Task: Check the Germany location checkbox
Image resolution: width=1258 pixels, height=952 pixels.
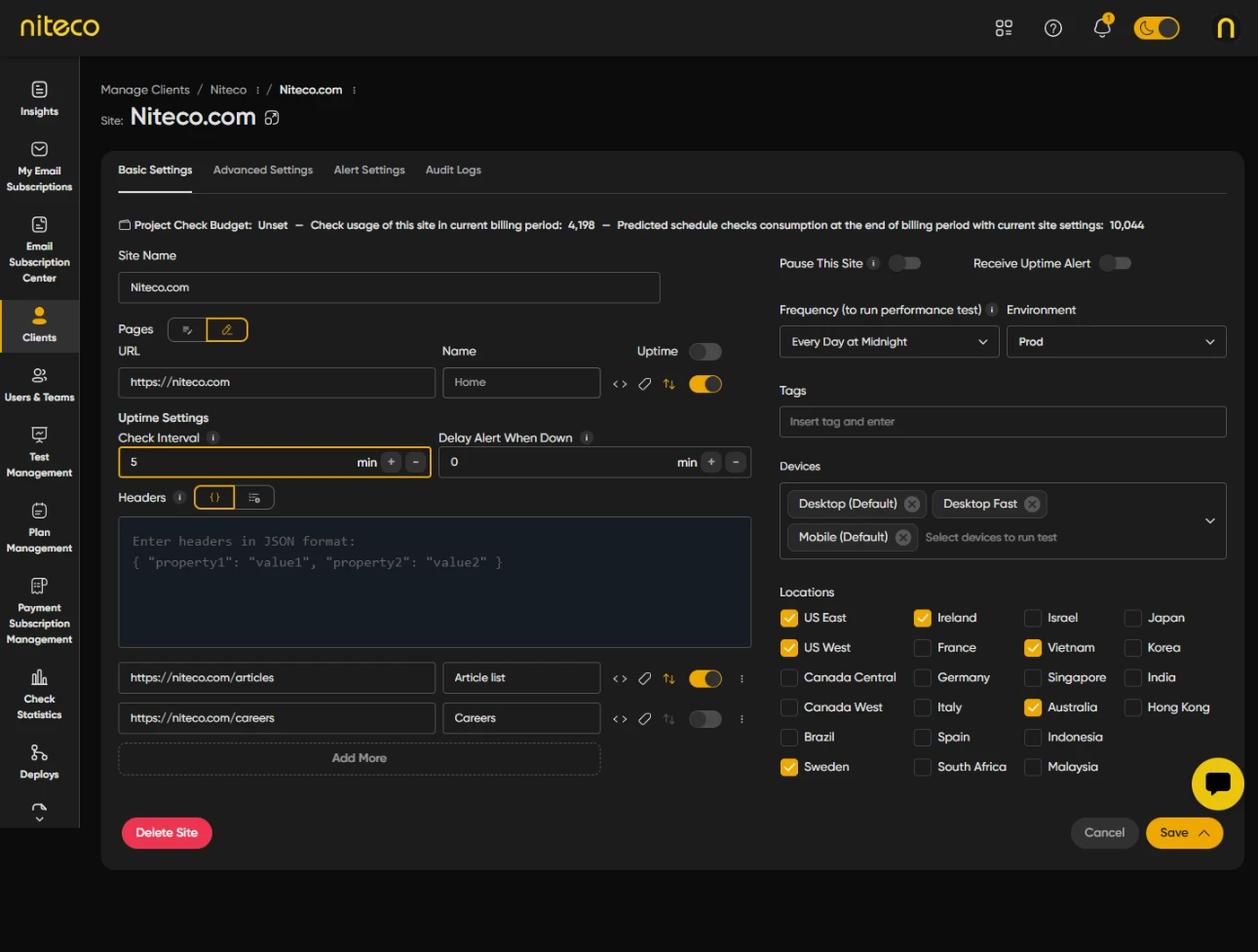Action: pos(922,678)
